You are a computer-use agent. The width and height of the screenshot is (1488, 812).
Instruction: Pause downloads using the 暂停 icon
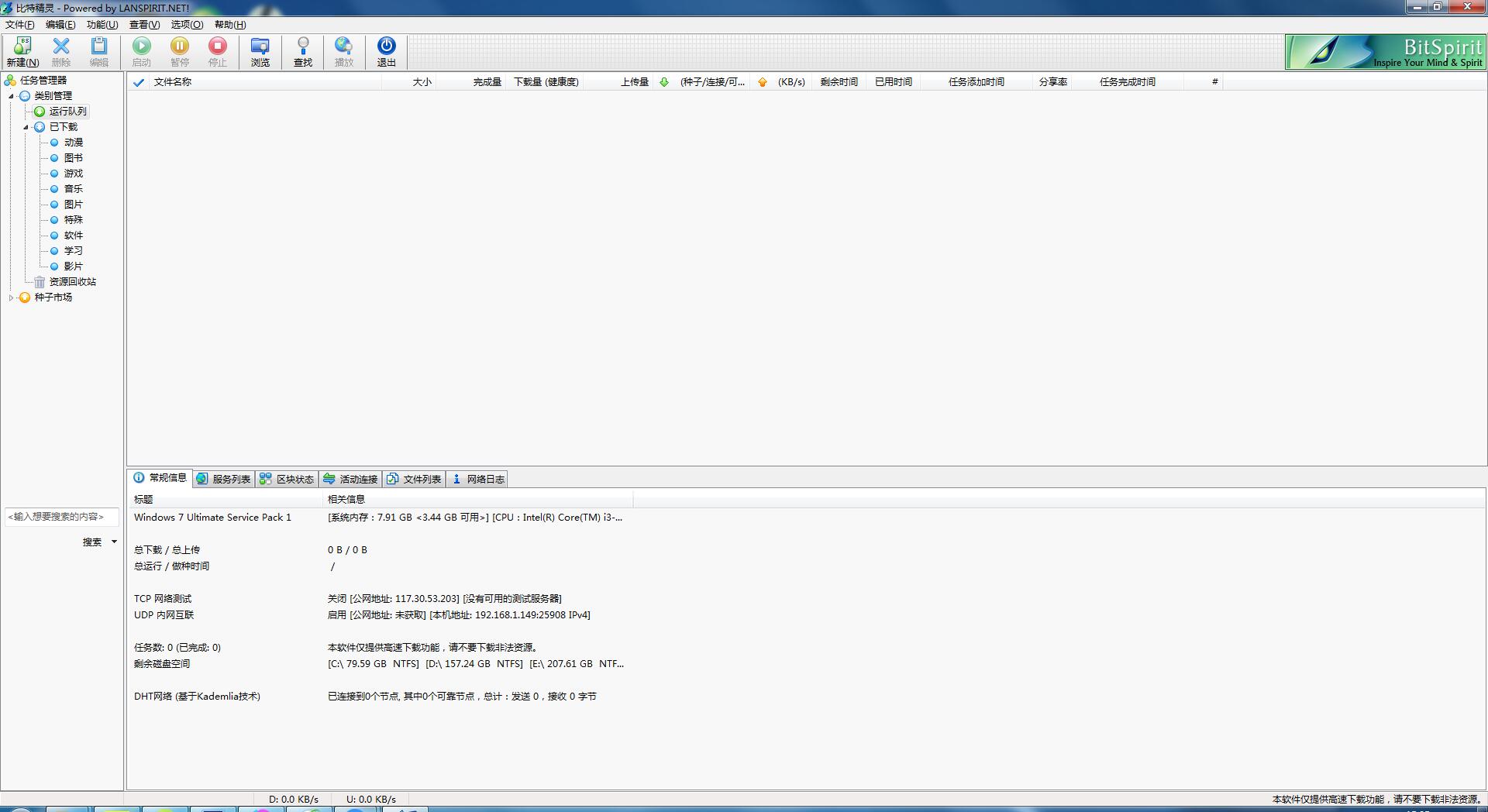180,51
